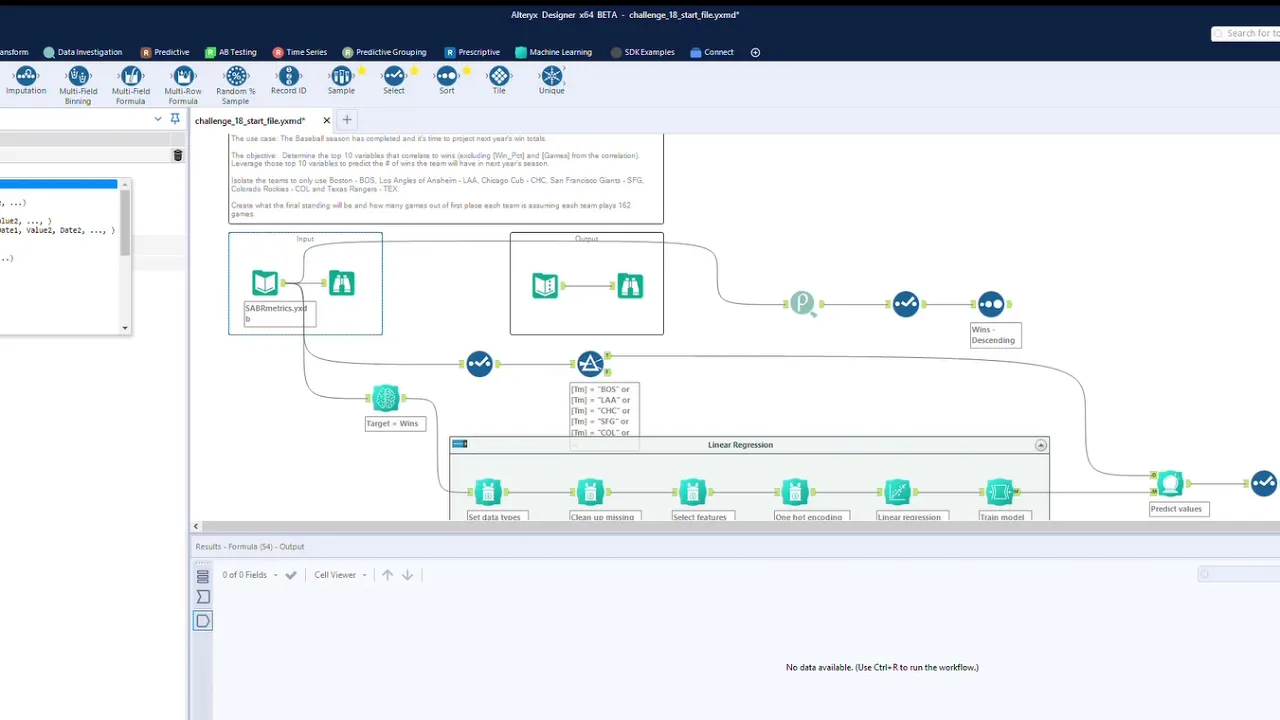
Task: Open the 0 of 0 Fields dropdown
Action: (251, 575)
